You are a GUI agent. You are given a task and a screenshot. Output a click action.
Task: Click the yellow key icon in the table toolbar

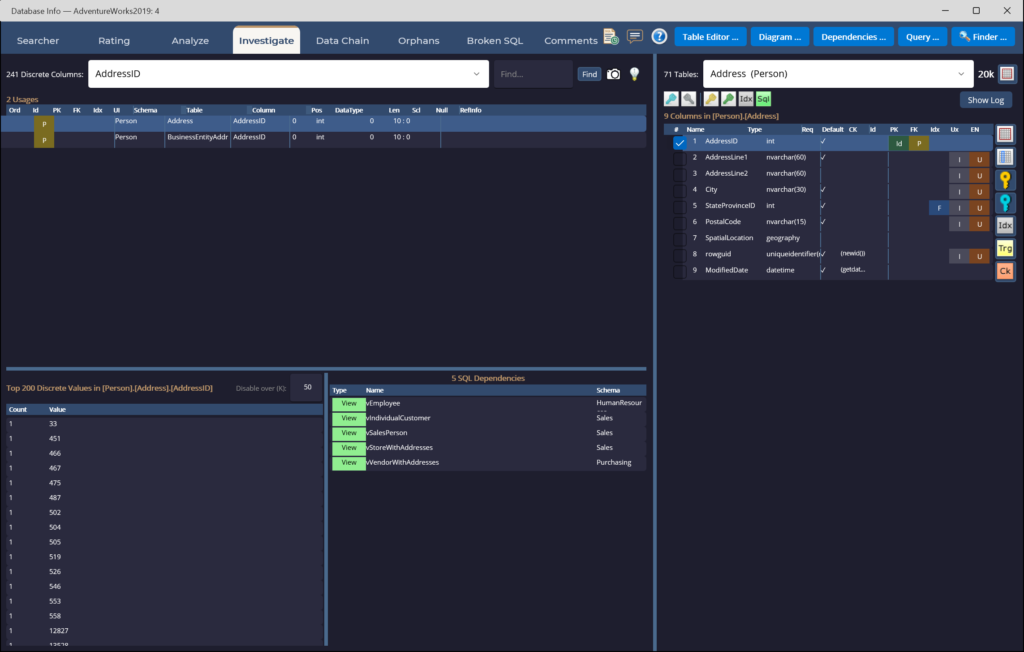click(x=711, y=99)
